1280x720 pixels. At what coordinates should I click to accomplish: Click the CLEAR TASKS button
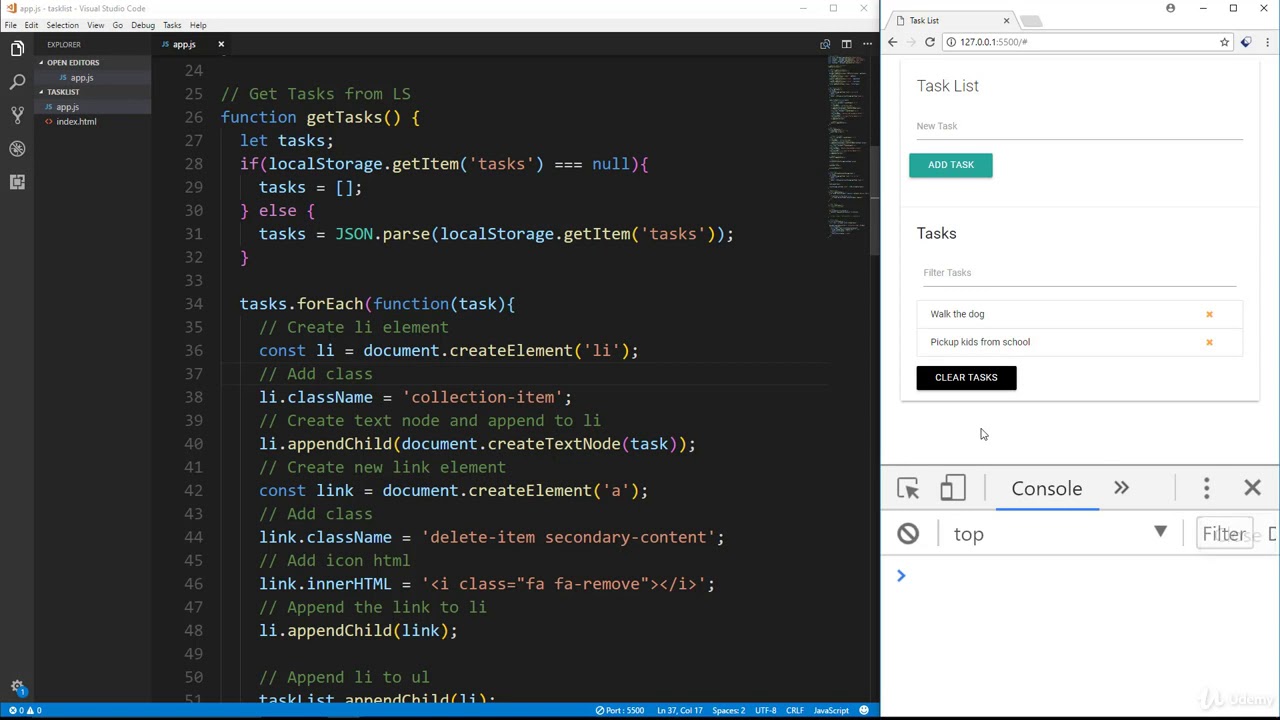pos(966,378)
